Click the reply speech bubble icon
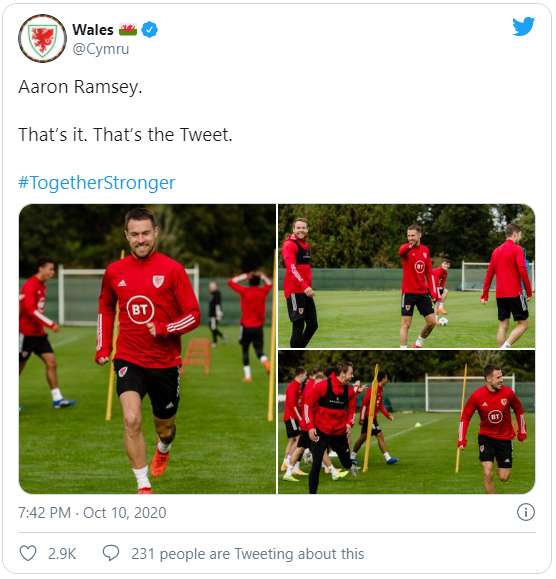The height and width of the screenshot is (579, 556). coord(111,553)
